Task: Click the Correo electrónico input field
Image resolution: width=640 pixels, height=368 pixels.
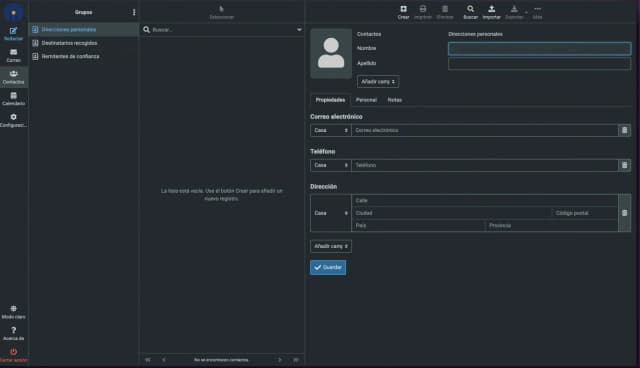Action: 484,130
